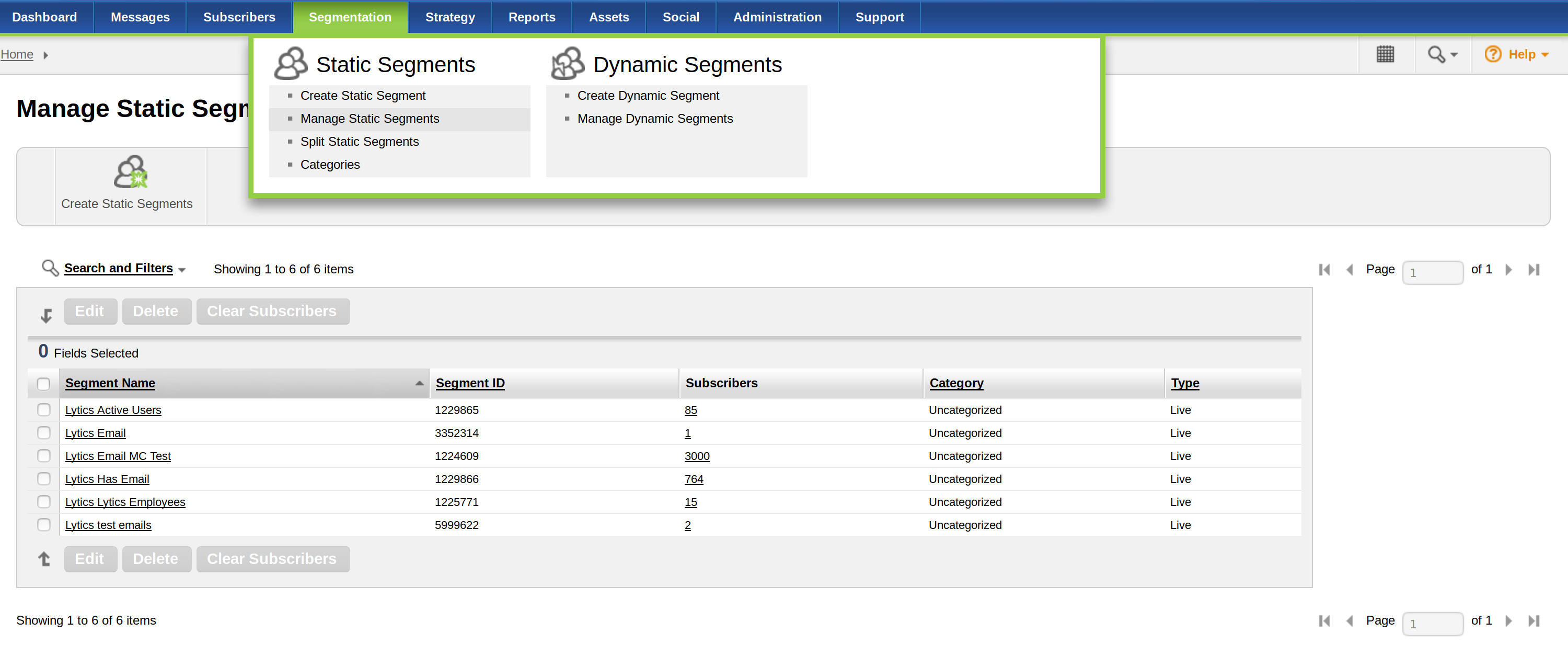The height and width of the screenshot is (668, 1568).
Task: Follow the Home breadcrumb link
Action: pos(17,55)
